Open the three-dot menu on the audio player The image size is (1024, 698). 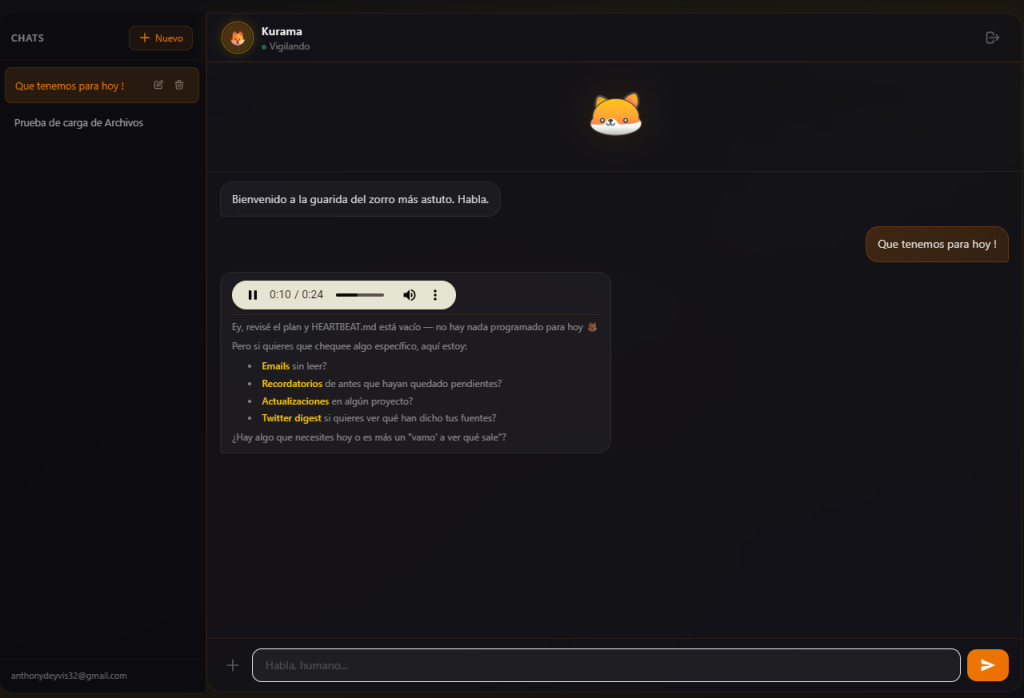coord(435,295)
